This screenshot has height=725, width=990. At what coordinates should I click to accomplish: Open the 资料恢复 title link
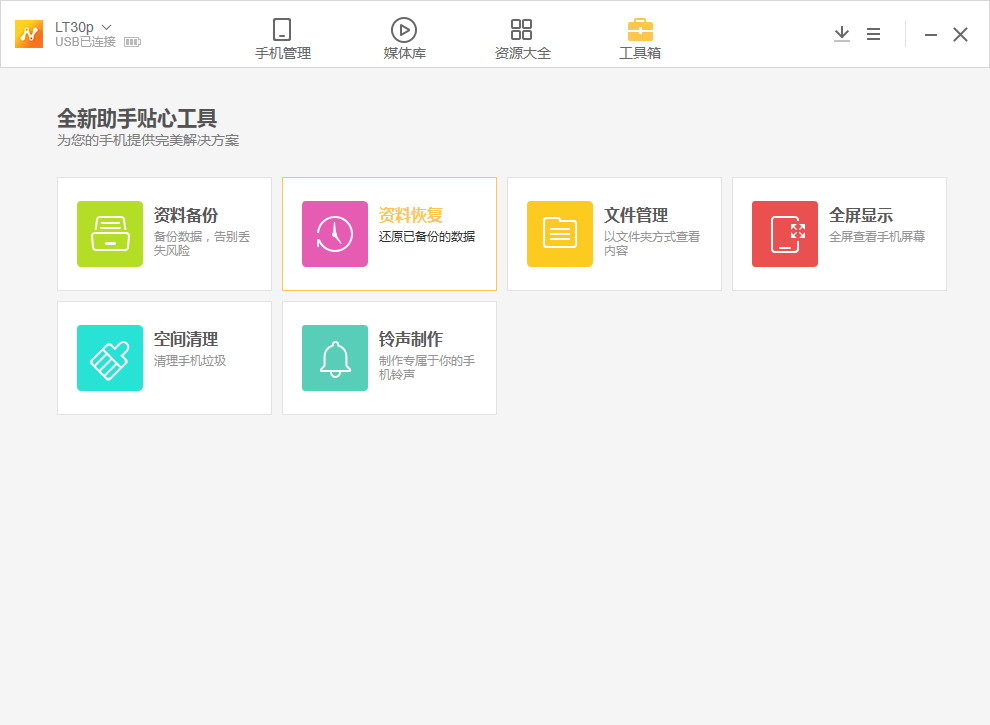(410, 215)
